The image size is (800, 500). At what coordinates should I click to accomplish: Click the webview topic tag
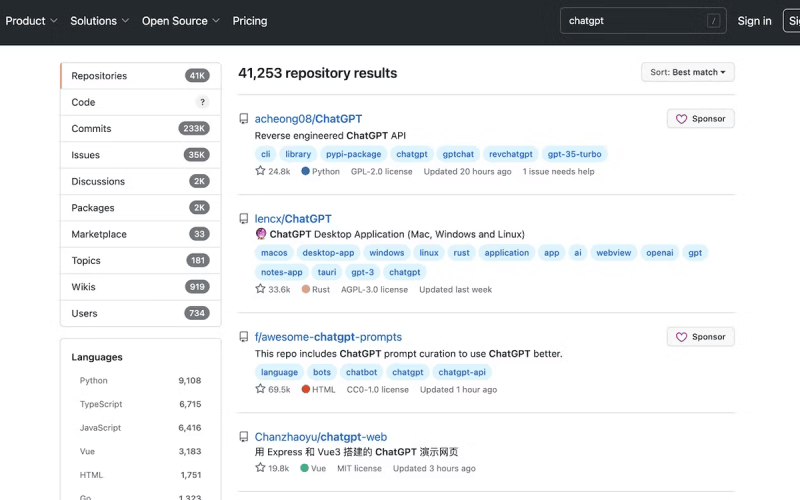614,253
